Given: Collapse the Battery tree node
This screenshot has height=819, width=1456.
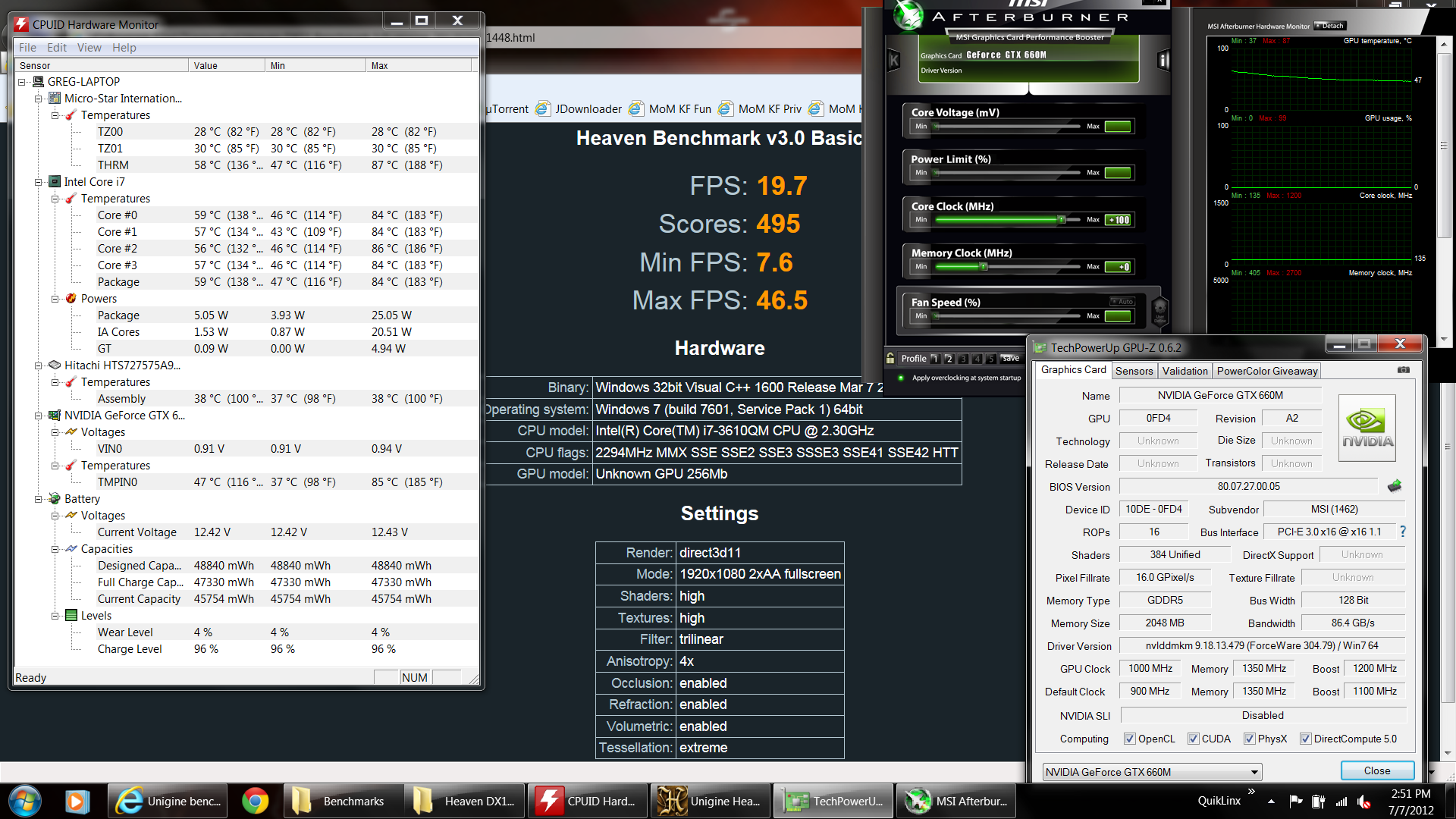Looking at the screenshot, I should (x=39, y=499).
